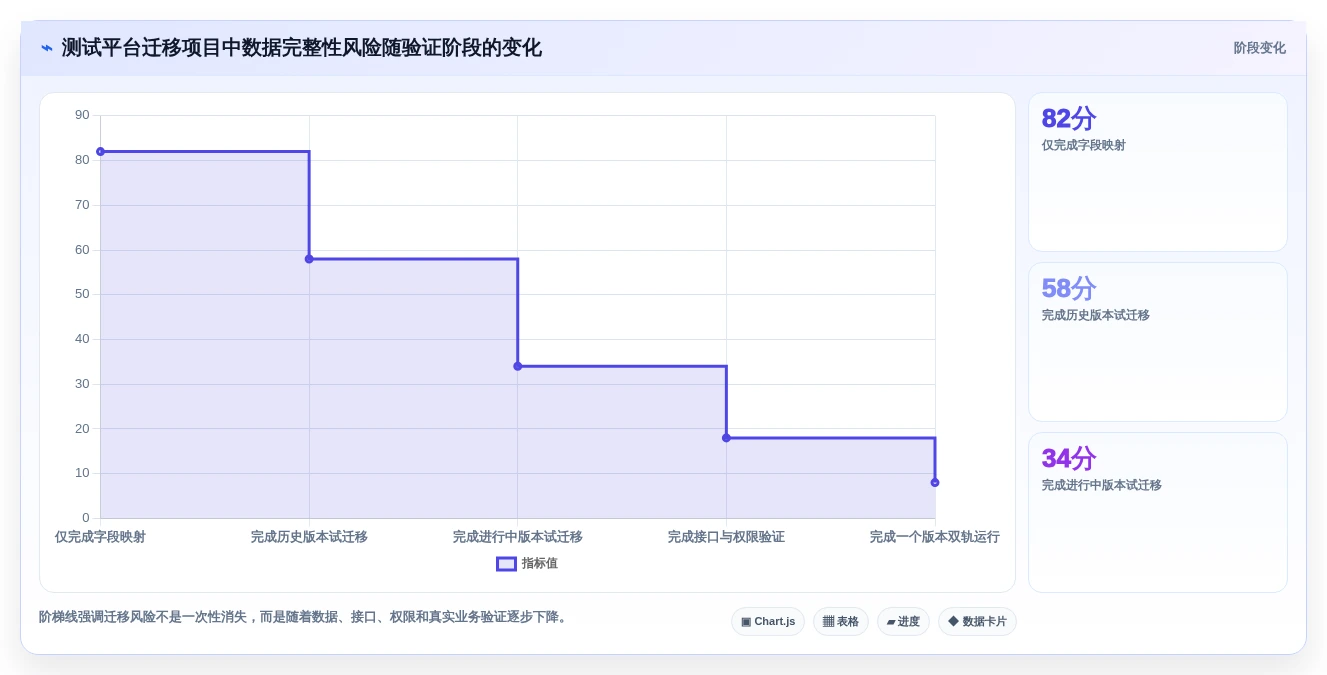Click the data point at value 58

(309, 259)
